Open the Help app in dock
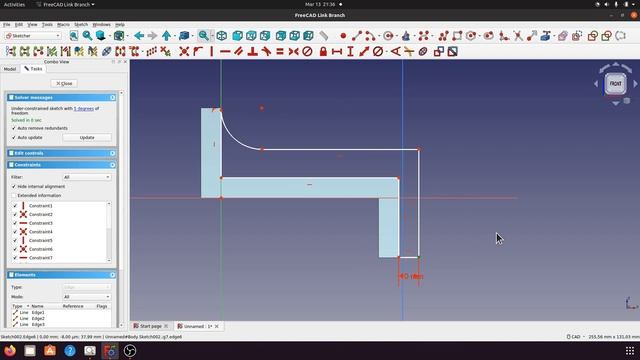640x360 pixels. (x=70, y=351)
